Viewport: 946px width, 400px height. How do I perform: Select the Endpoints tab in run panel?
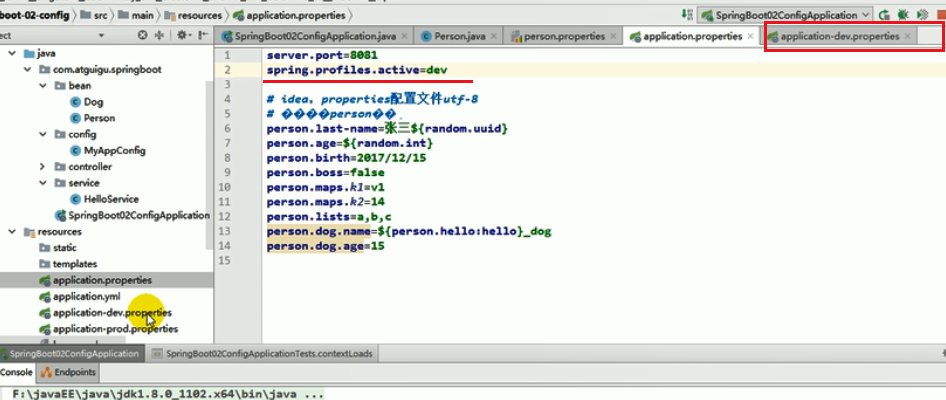click(68, 372)
